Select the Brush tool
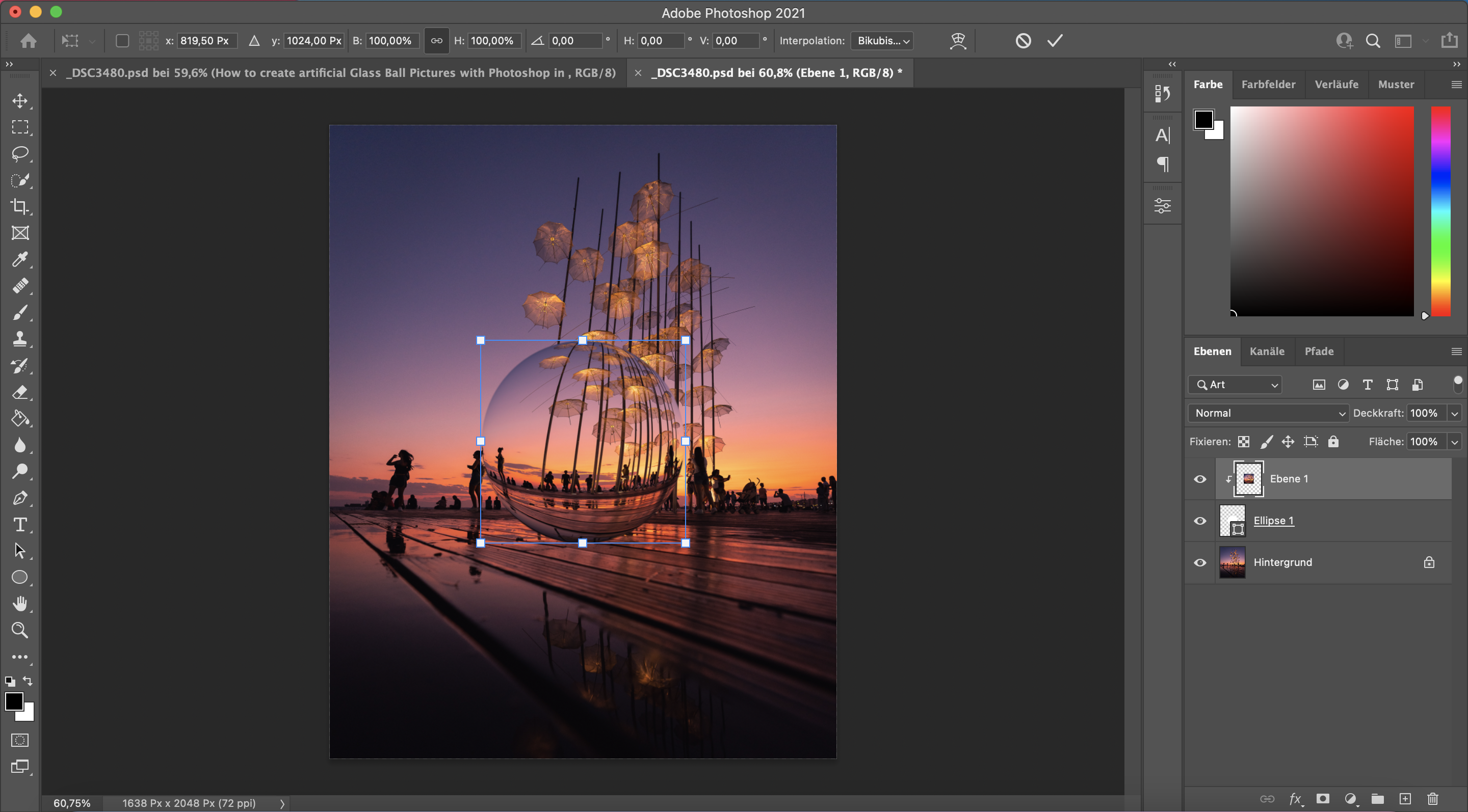This screenshot has width=1468, height=812. tap(20, 313)
